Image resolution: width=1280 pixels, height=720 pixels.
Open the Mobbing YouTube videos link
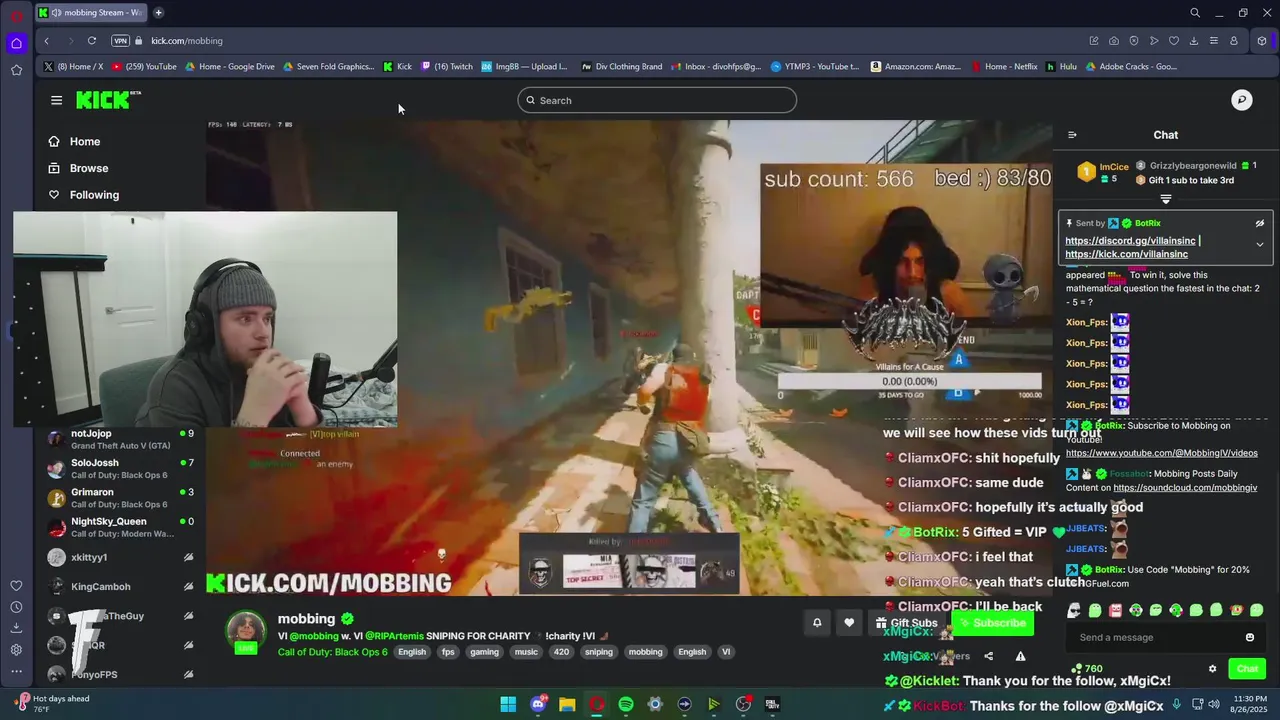[1161, 453]
